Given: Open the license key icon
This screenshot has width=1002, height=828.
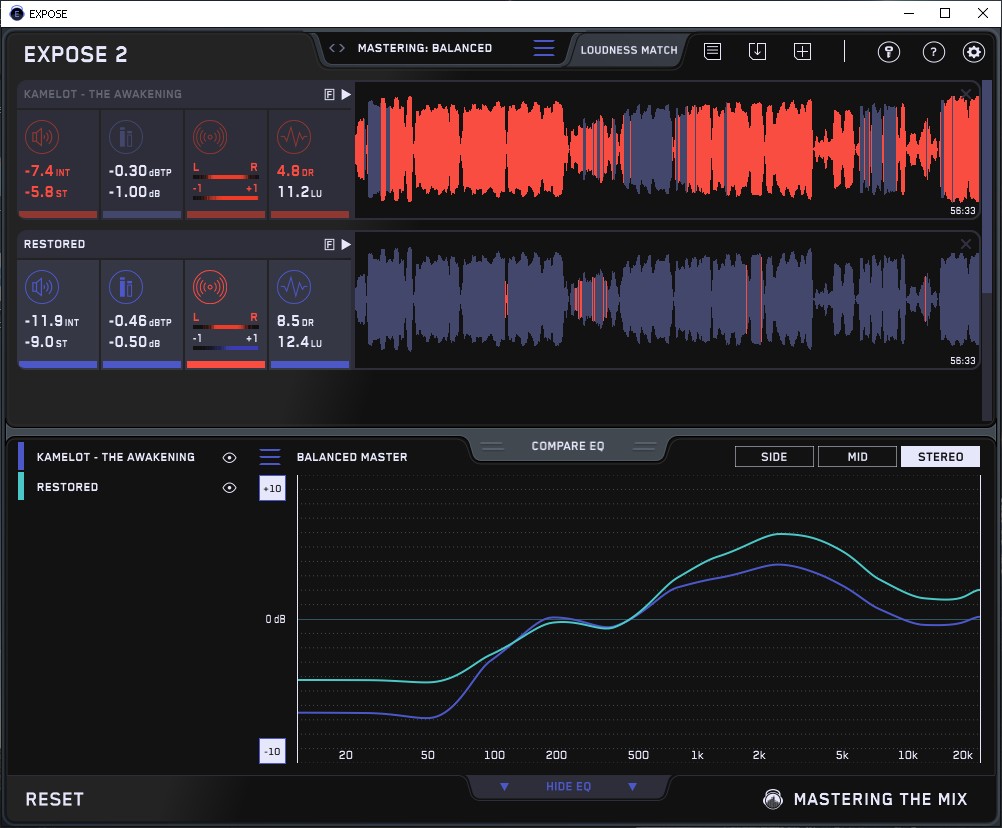Looking at the screenshot, I should tap(888, 52).
